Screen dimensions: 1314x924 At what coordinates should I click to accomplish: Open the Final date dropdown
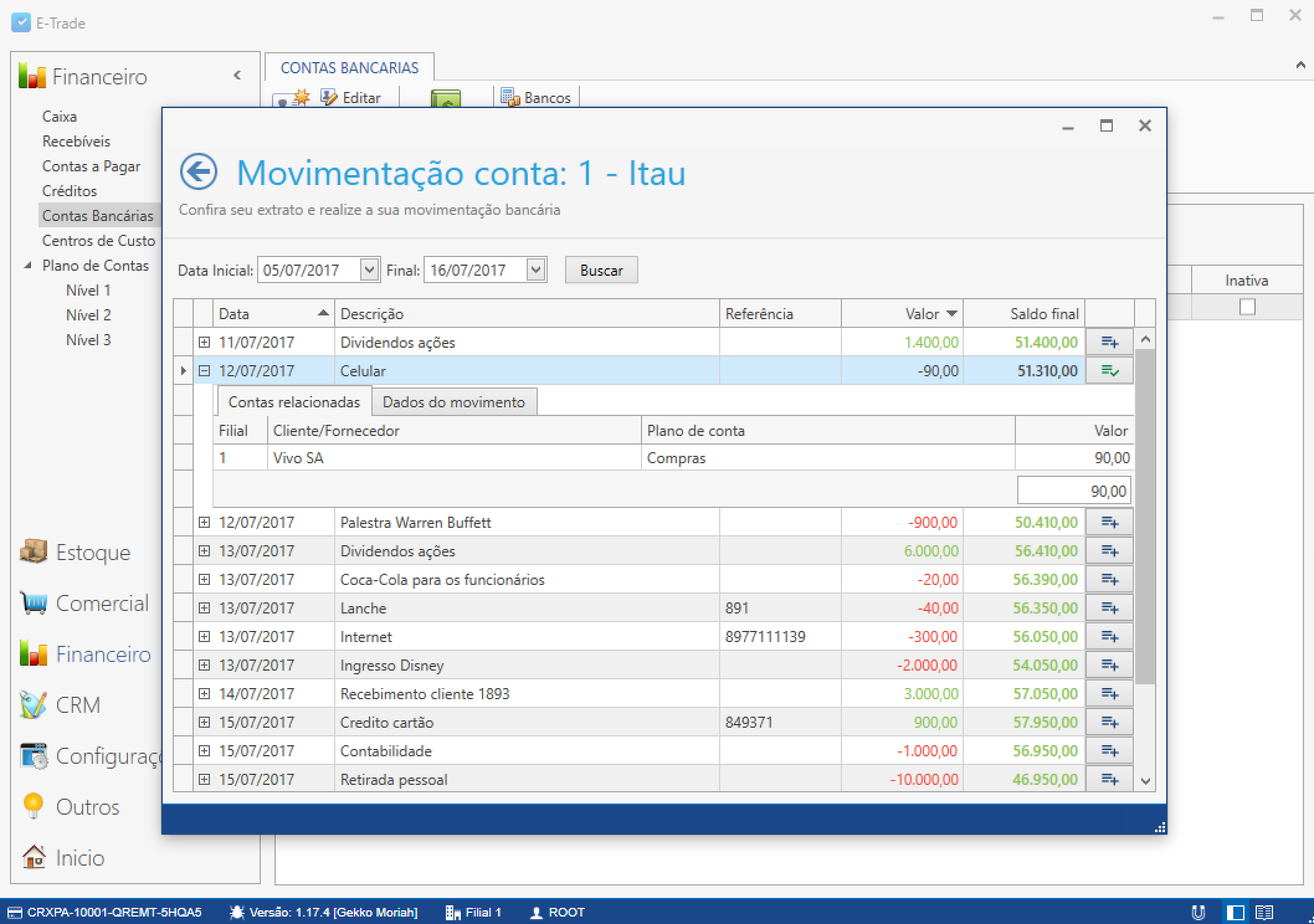(x=536, y=269)
